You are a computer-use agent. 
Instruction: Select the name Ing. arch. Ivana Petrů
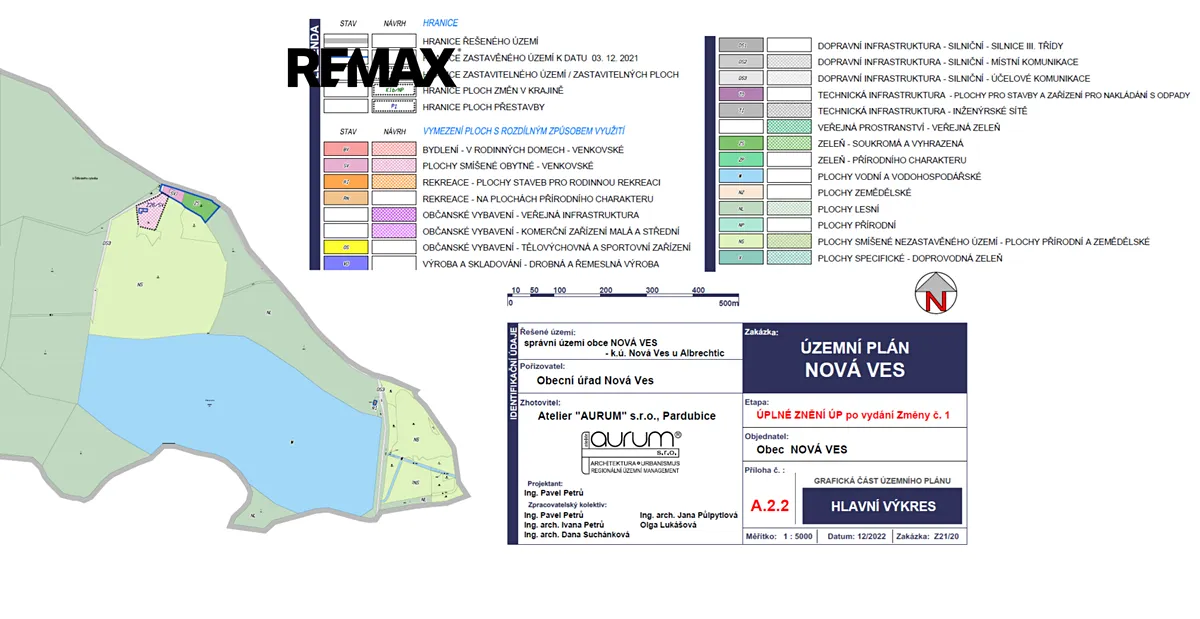564,525
